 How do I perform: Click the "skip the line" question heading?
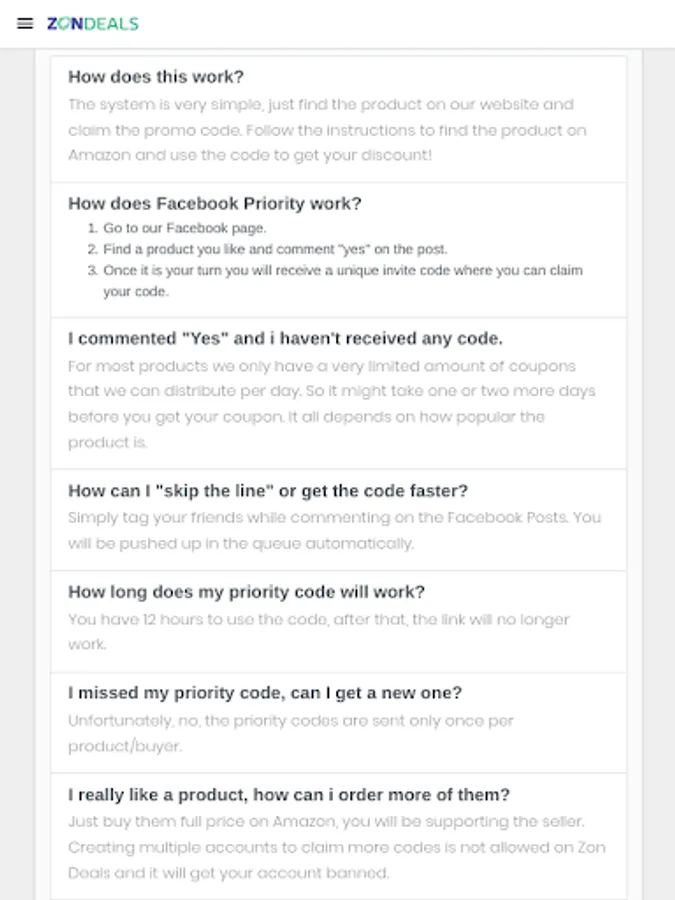268,491
